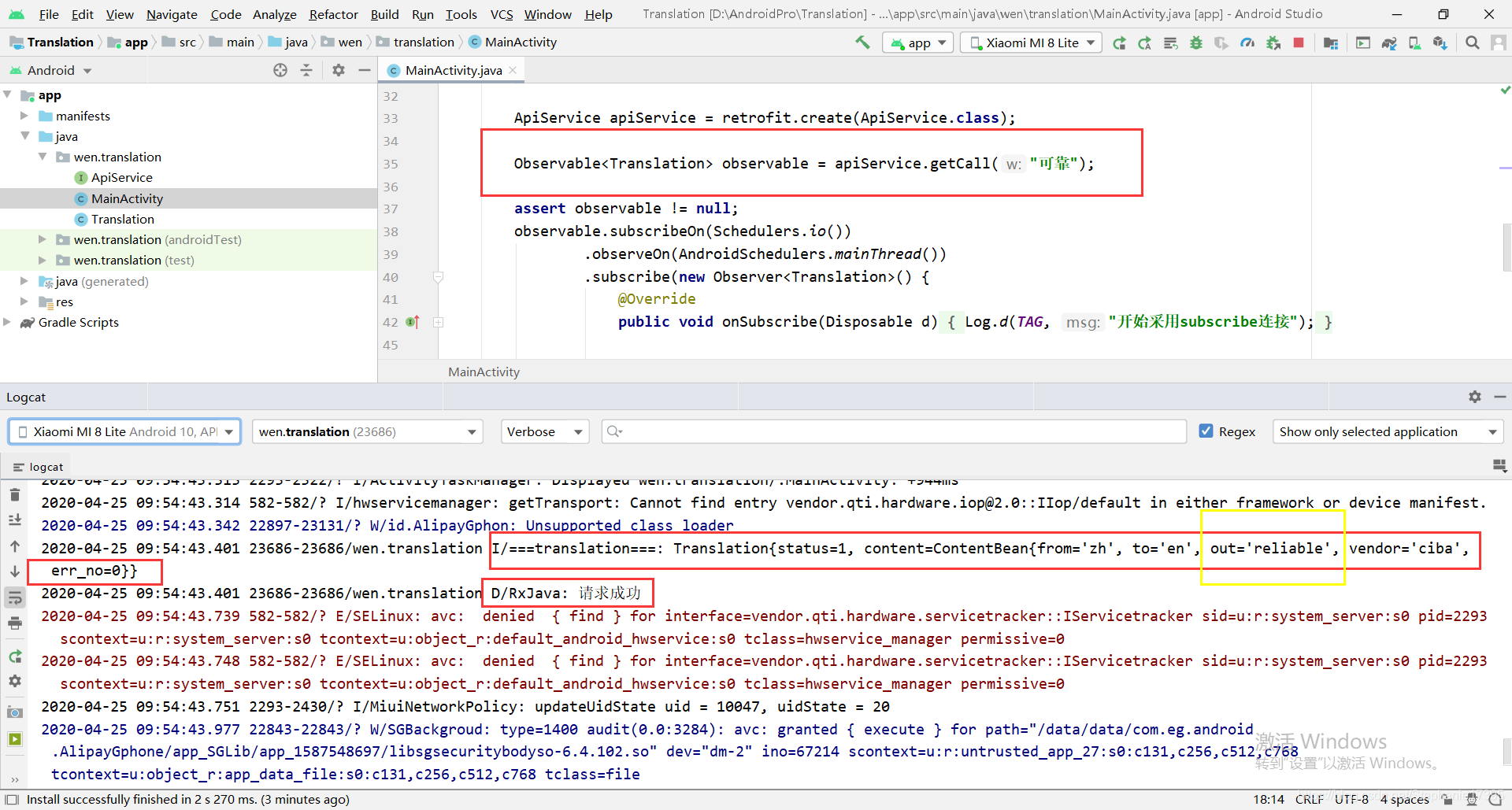The height and width of the screenshot is (810, 1512).
Task: Toggle the status bar tool window buttons icon
Action: click(11, 800)
